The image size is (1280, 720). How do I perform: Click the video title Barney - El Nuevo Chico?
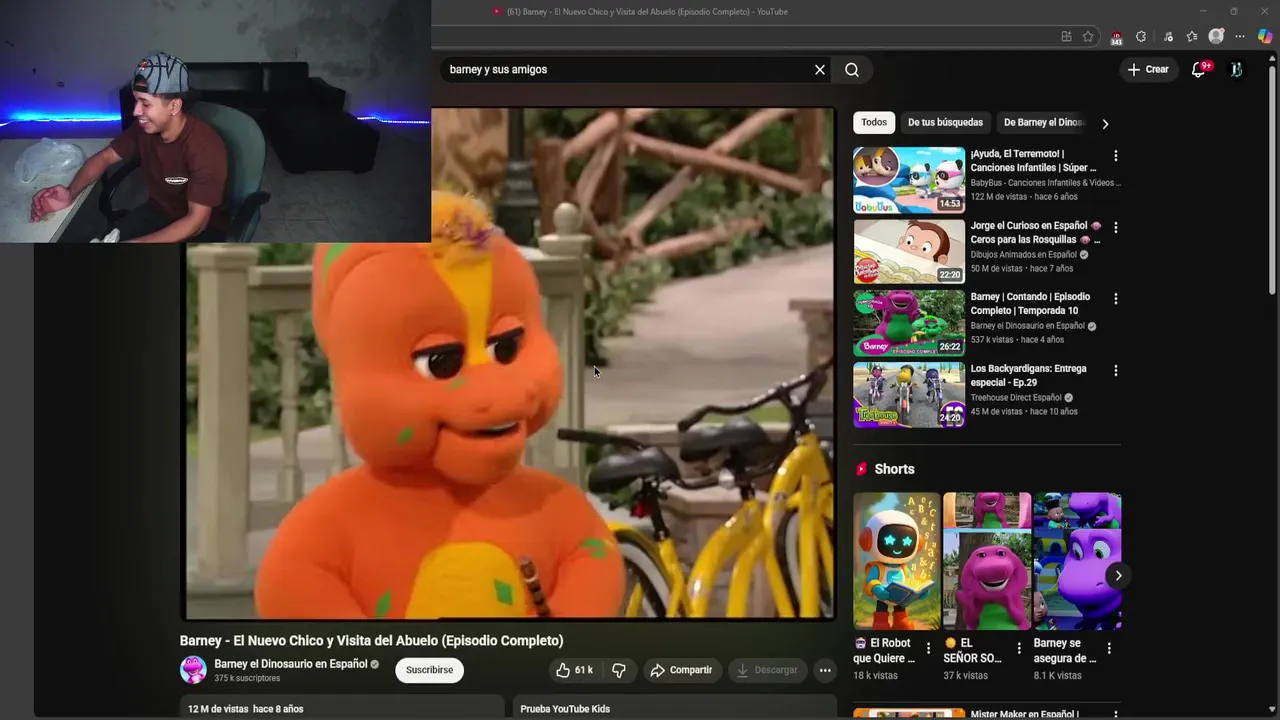pos(371,641)
